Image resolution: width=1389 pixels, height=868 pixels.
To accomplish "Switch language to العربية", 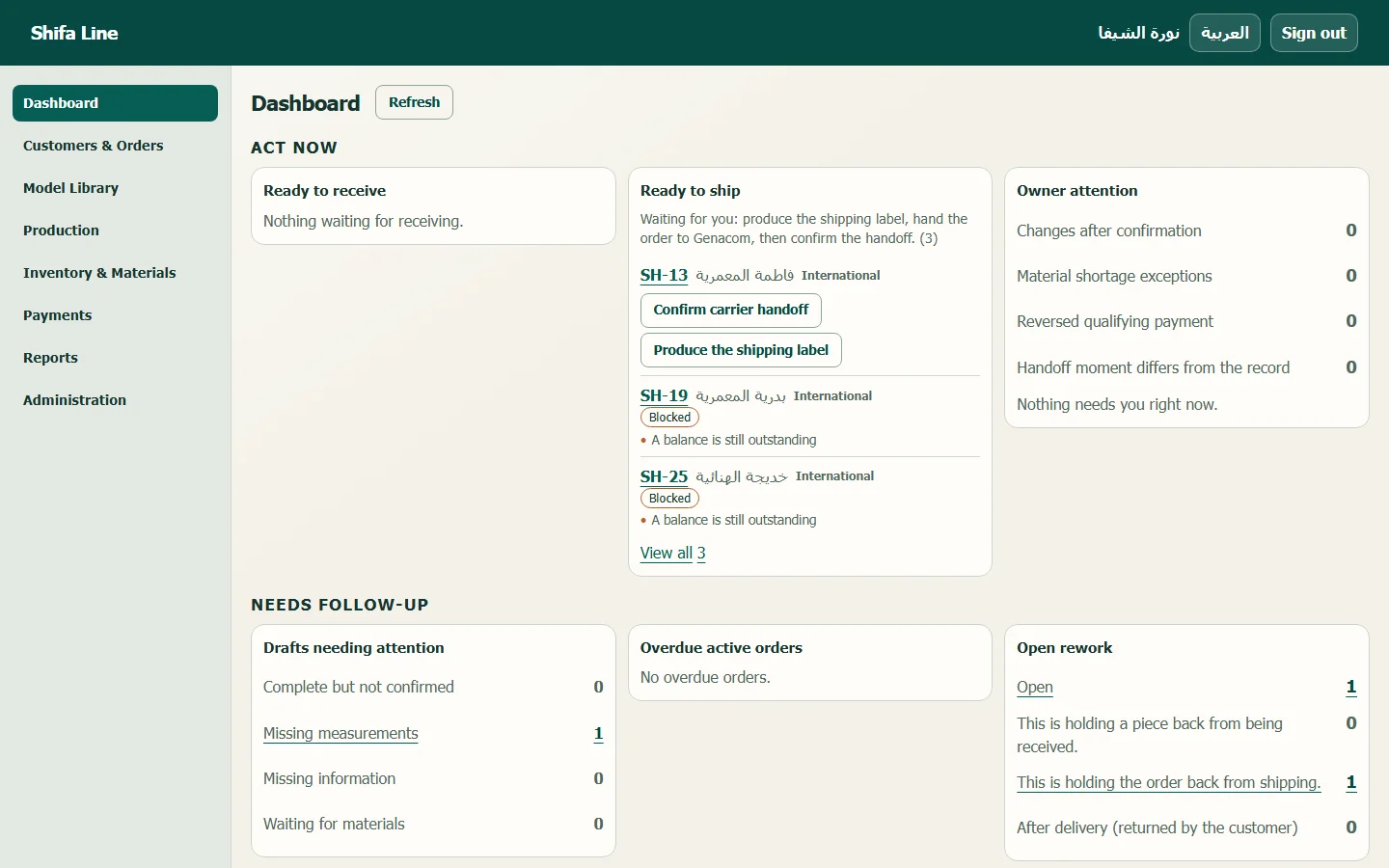I will coord(1225,33).
